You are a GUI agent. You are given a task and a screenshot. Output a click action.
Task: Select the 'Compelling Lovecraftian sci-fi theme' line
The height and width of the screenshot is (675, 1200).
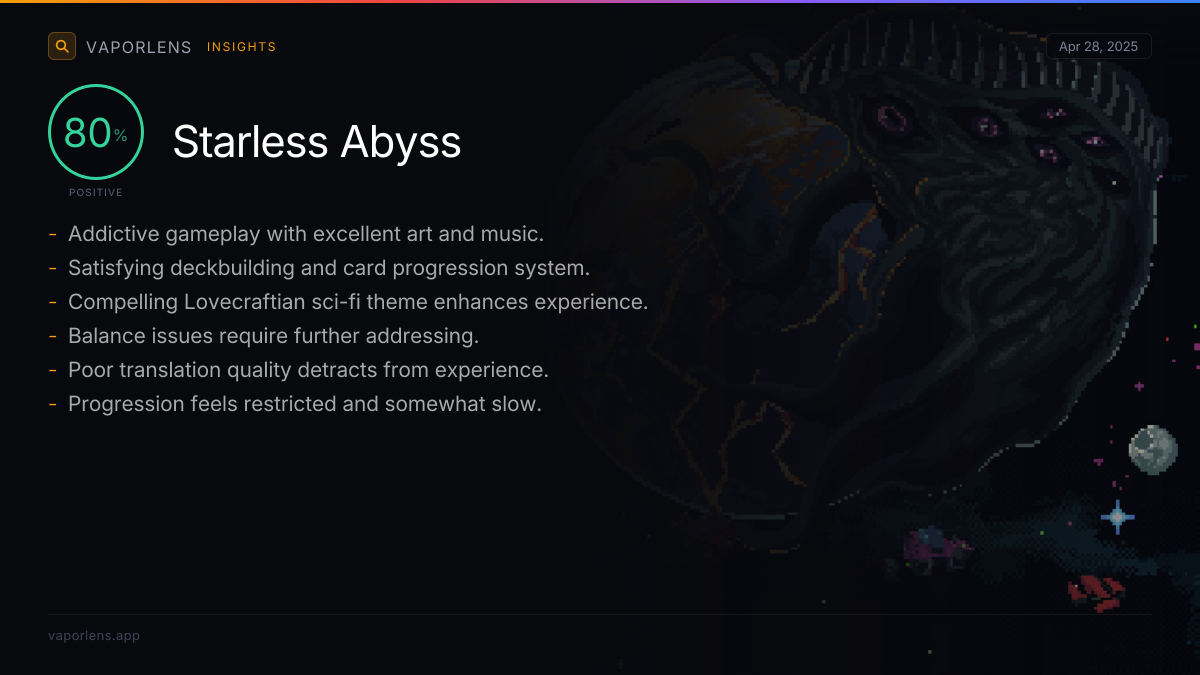coord(358,302)
